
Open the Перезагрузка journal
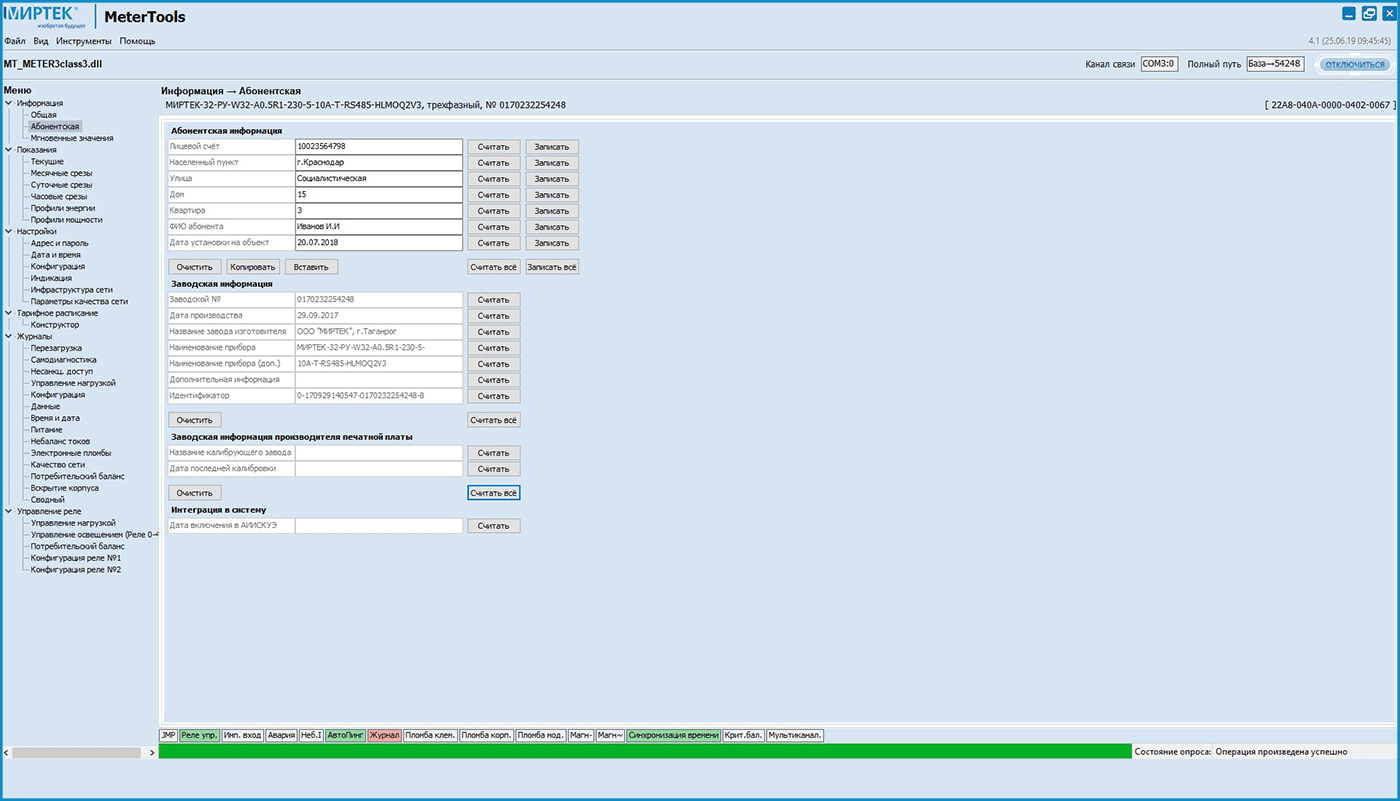(56, 348)
